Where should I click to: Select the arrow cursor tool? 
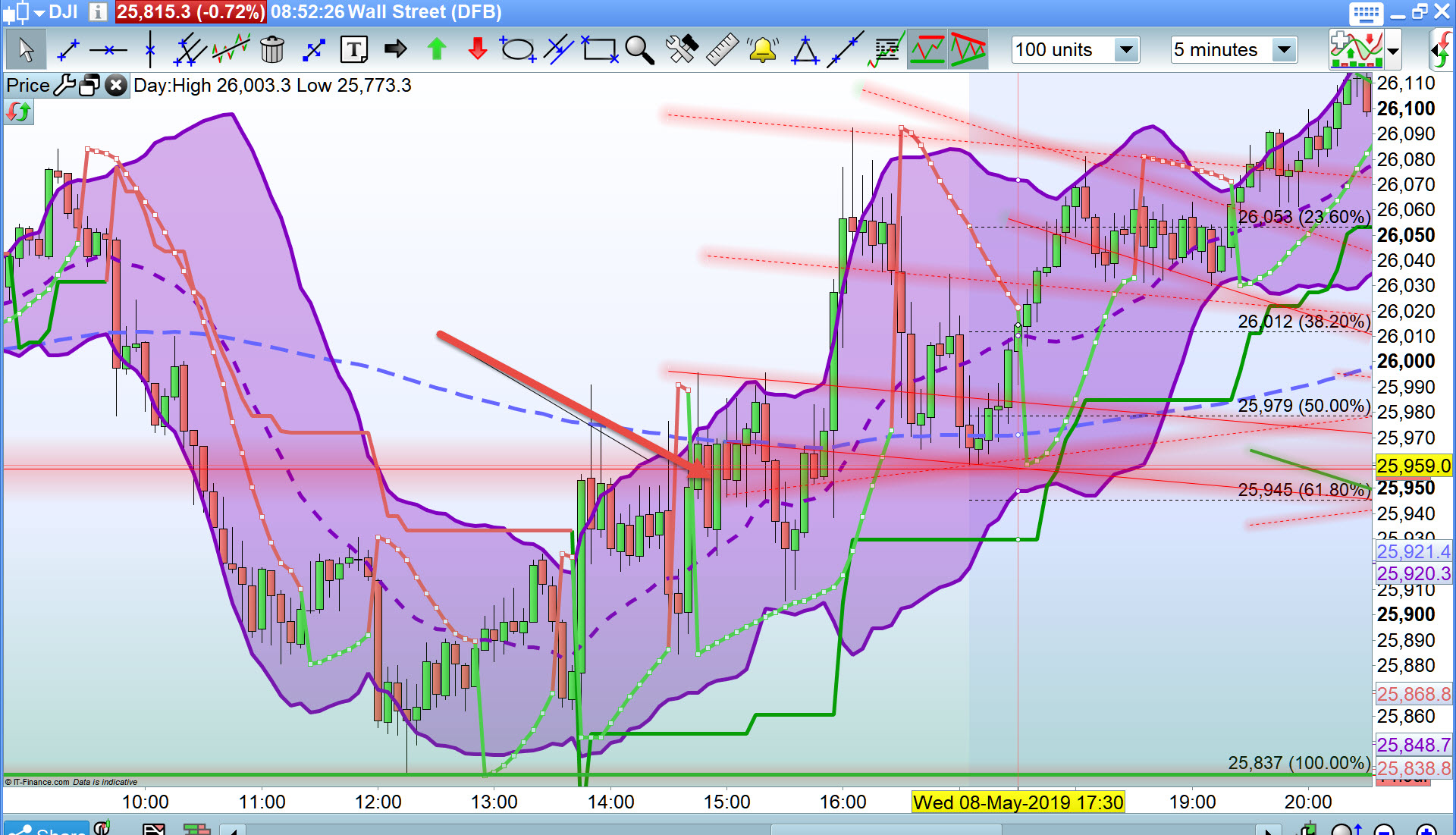26,51
